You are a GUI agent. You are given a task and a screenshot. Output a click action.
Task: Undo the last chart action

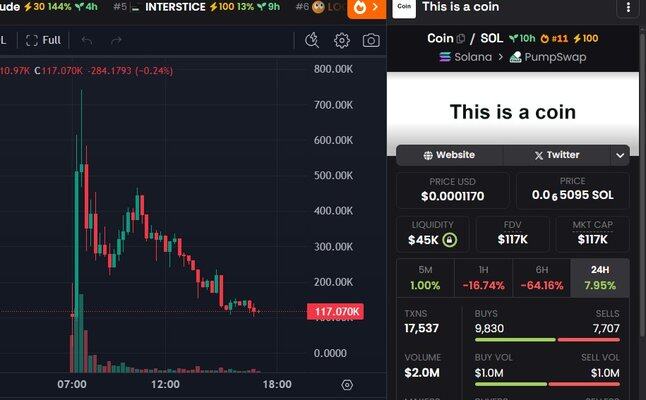[87, 41]
